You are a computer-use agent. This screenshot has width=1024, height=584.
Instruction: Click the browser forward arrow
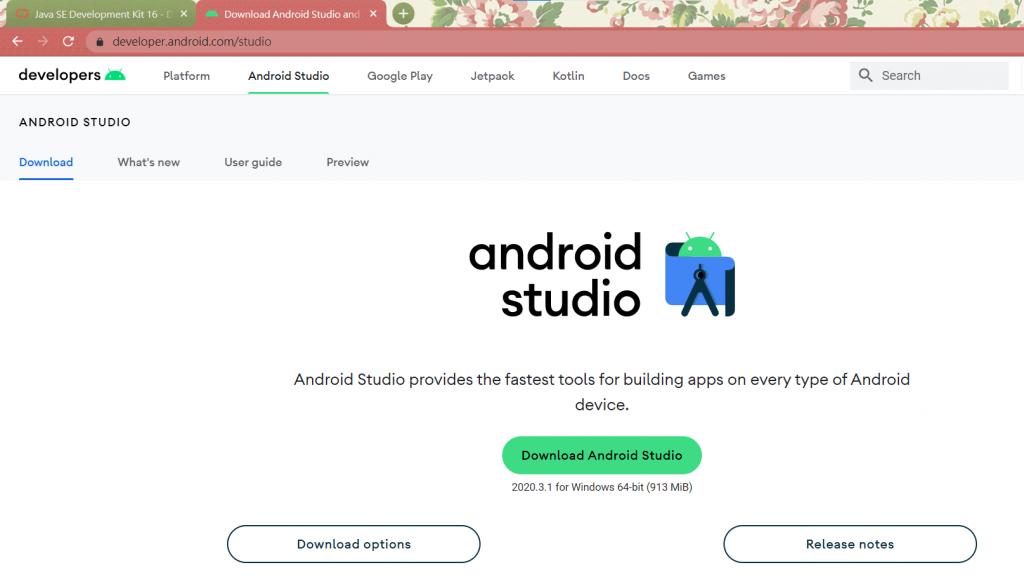[x=43, y=41]
